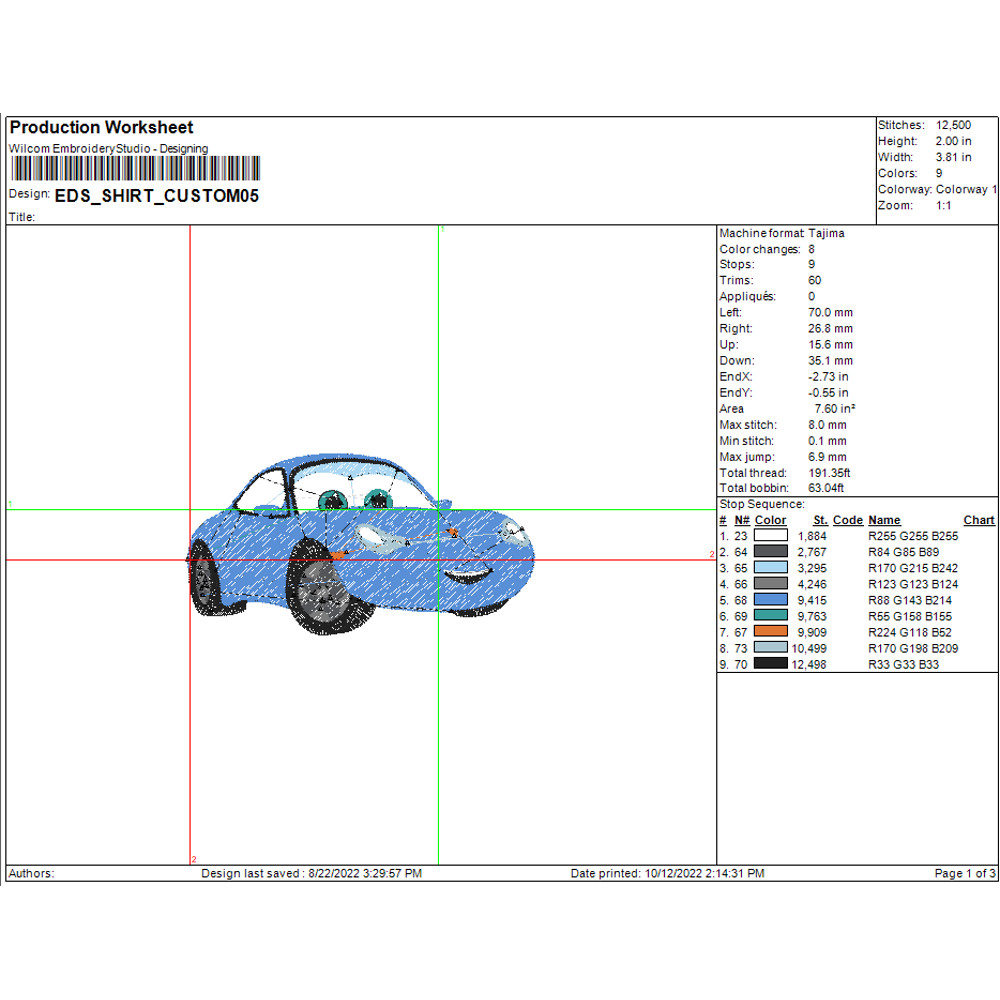Image resolution: width=1000 pixels, height=1000 pixels.
Task: Select the dark gray swatch numbered 64
Action: 771,552
